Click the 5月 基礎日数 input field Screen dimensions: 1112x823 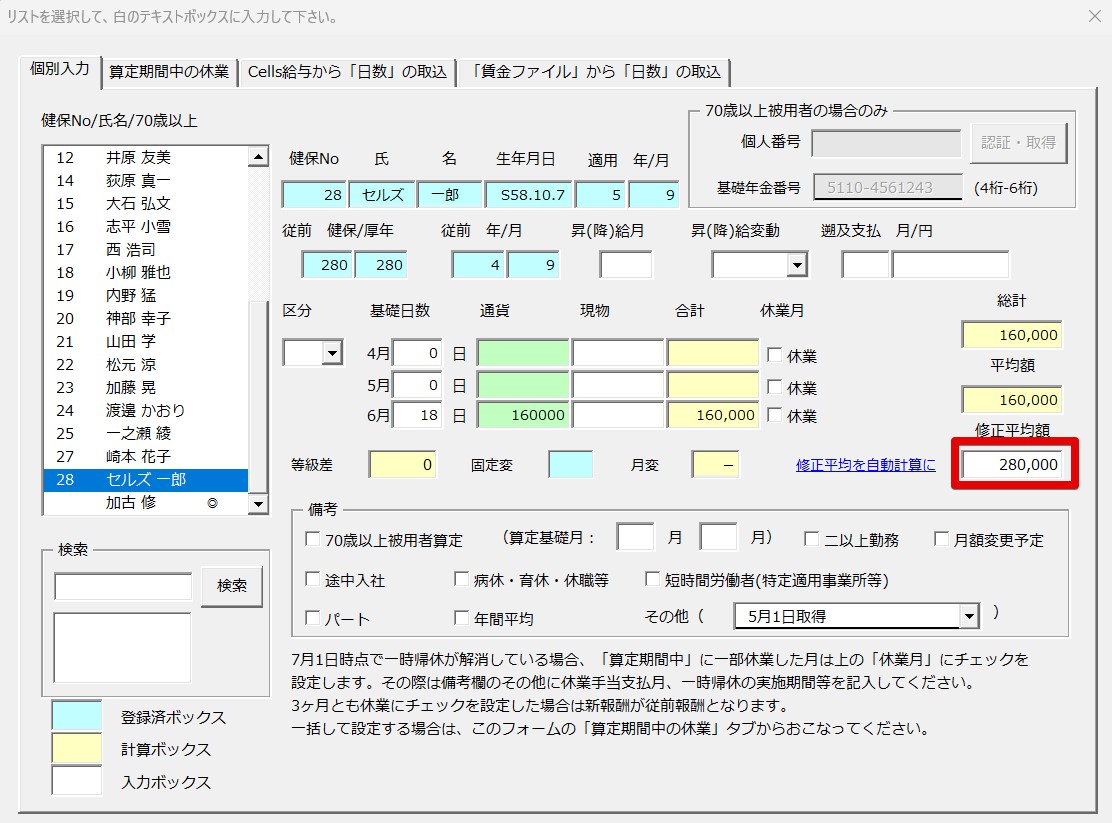pos(417,385)
